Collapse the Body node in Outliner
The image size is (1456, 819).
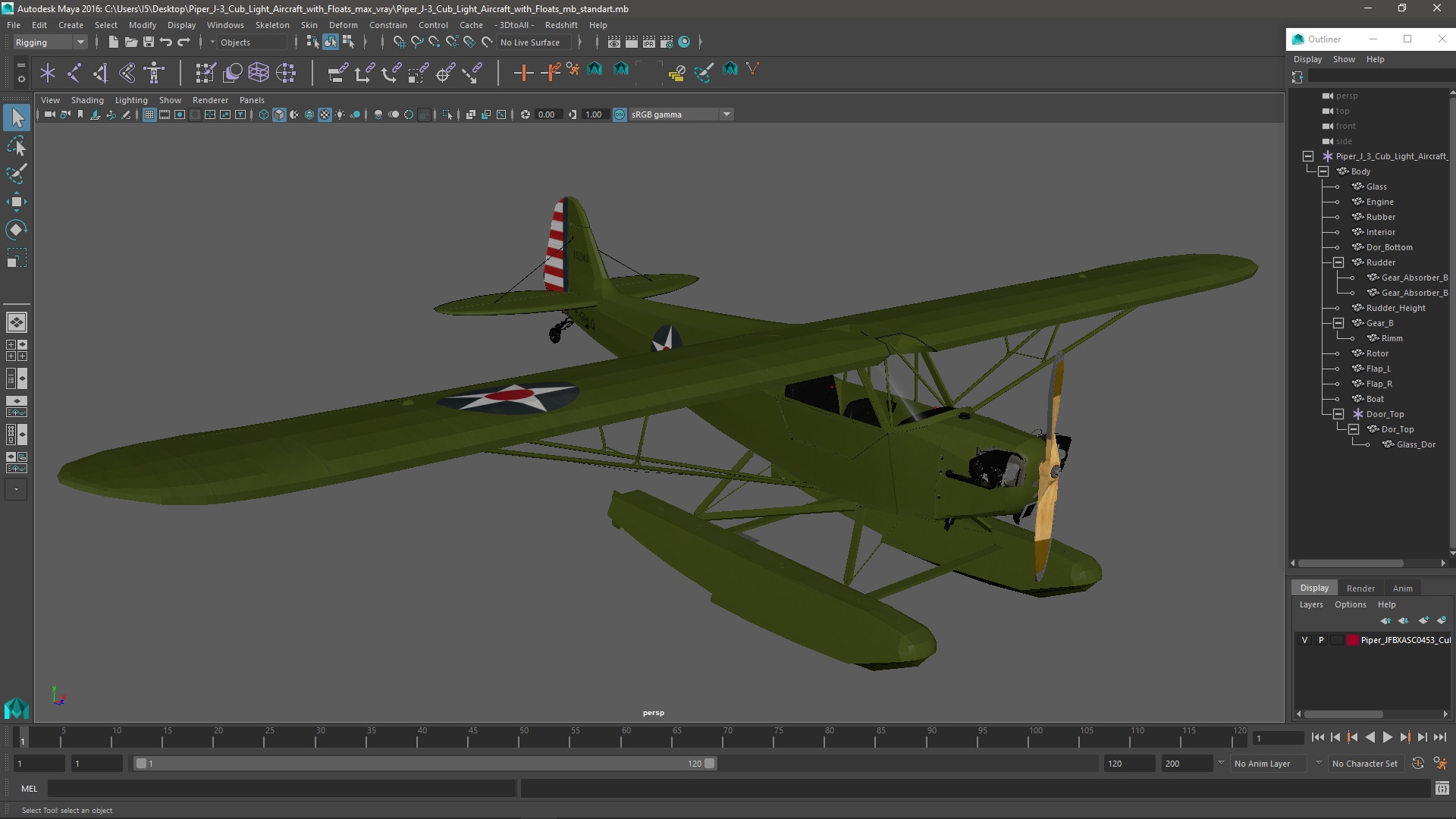pyautogui.click(x=1323, y=171)
